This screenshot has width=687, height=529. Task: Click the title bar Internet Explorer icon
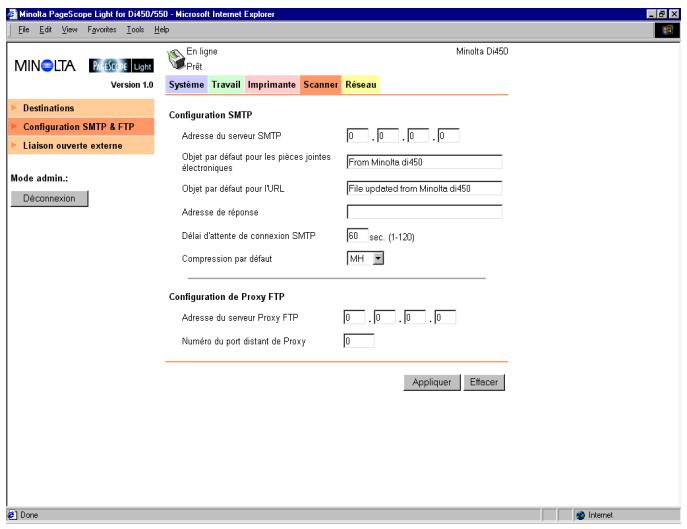[x=12, y=14]
